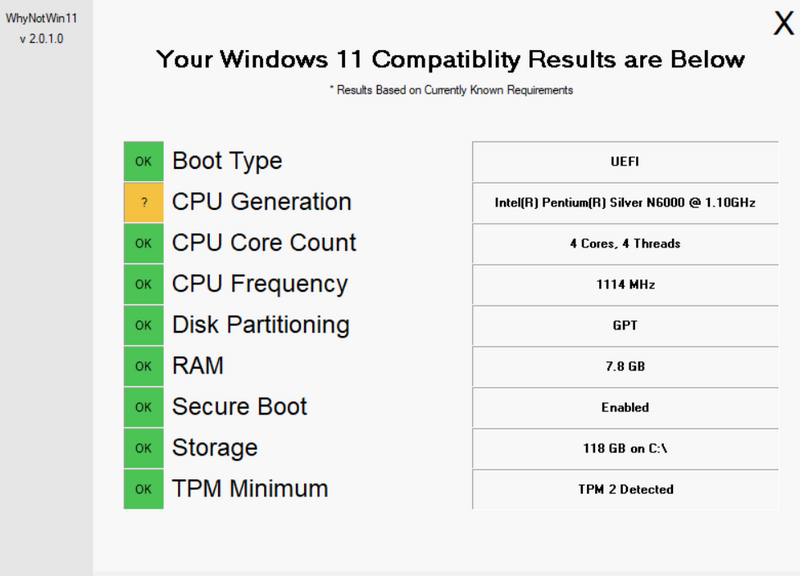The width and height of the screenshot is (800, 576).
Task: Select the OK badge beside Secure Boot
Action: pos(143,407)
